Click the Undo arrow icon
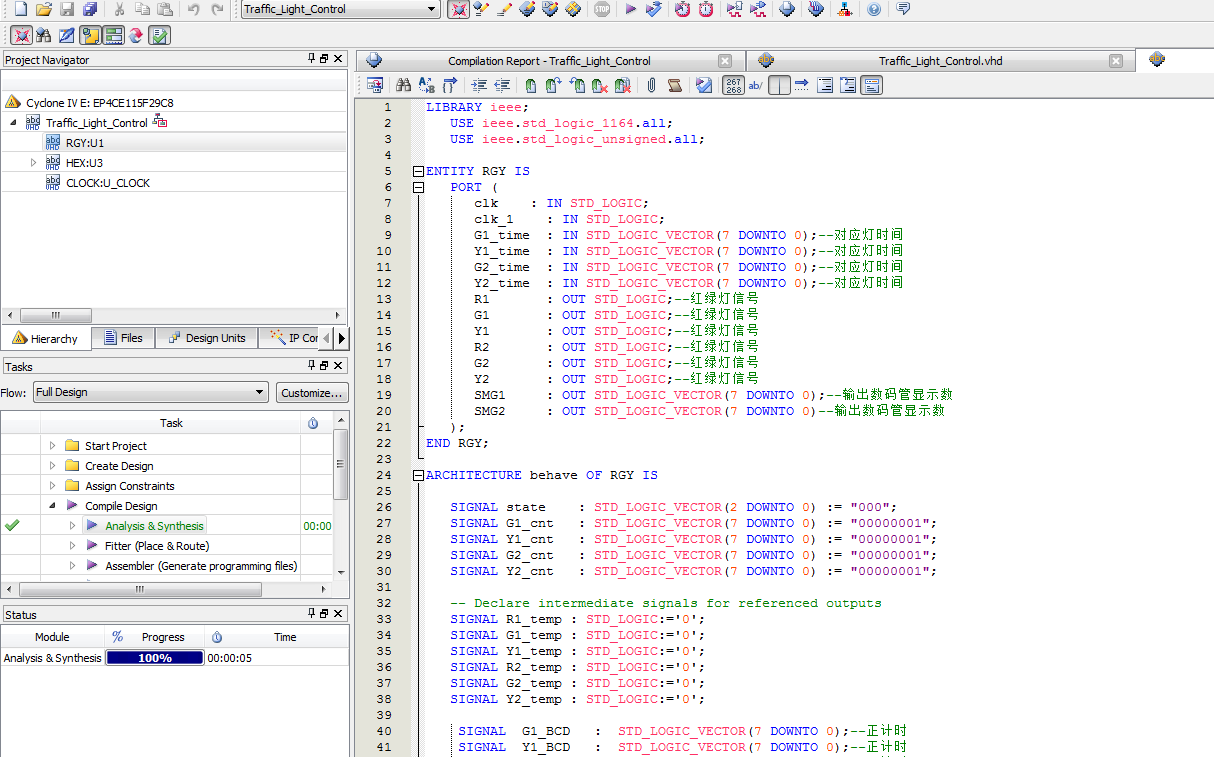The image size is (1214, 757). click(193, 9)
